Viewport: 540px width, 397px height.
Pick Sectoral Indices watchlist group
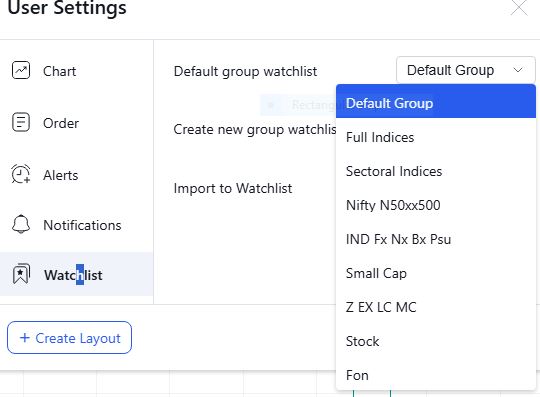click(x=436, y=171)
